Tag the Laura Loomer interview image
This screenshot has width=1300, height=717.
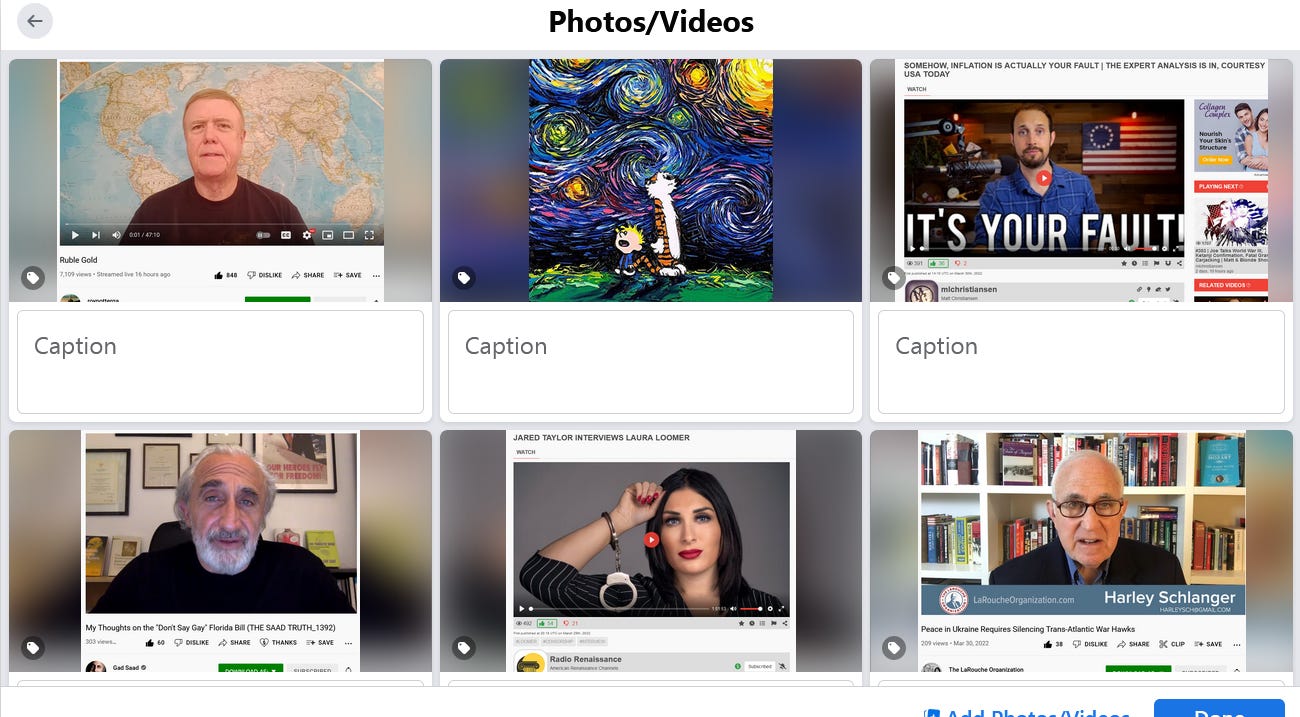tap(464, 648)
